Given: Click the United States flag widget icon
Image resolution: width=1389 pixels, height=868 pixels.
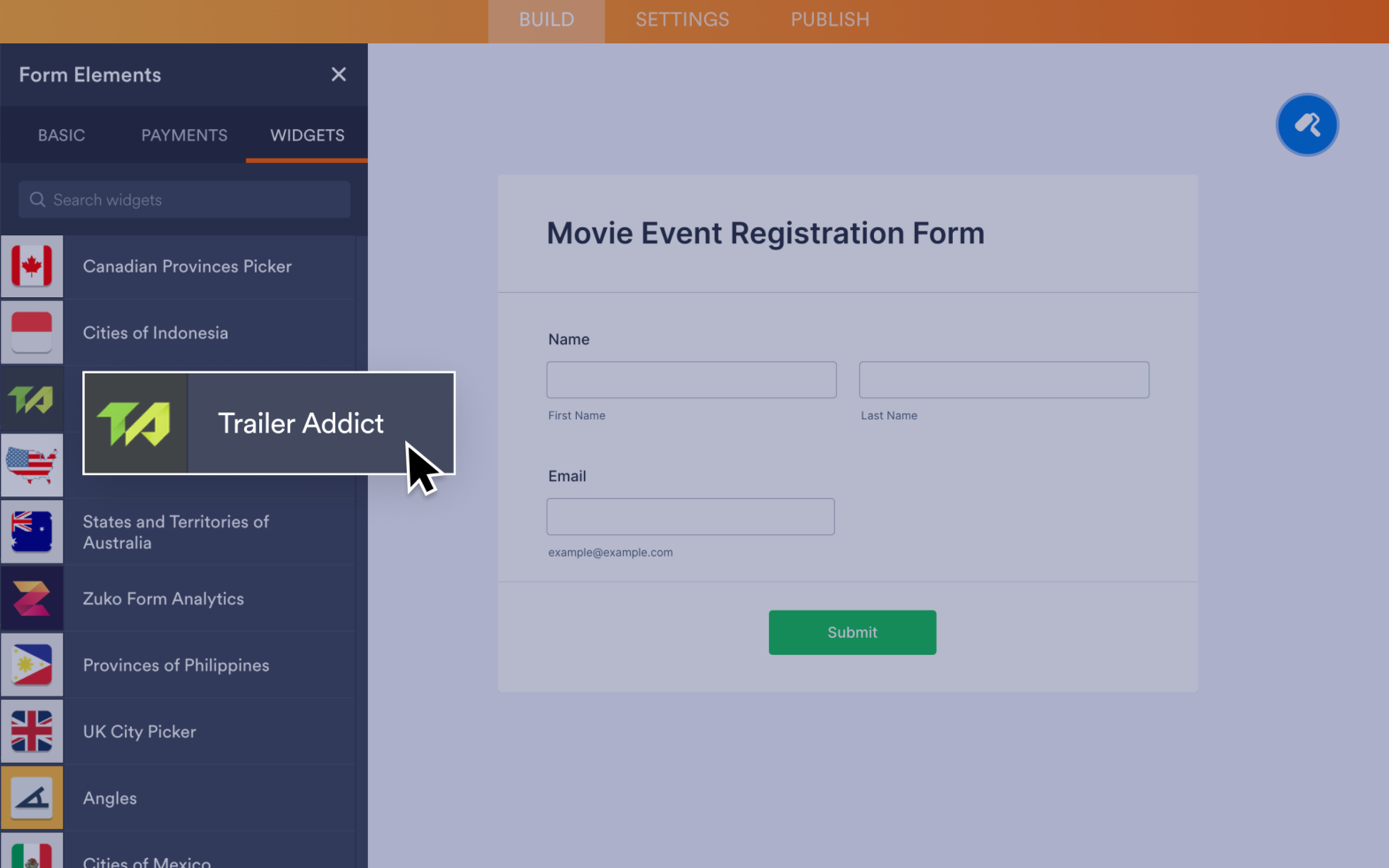Looking at the screenshot, I should (32, 465).
